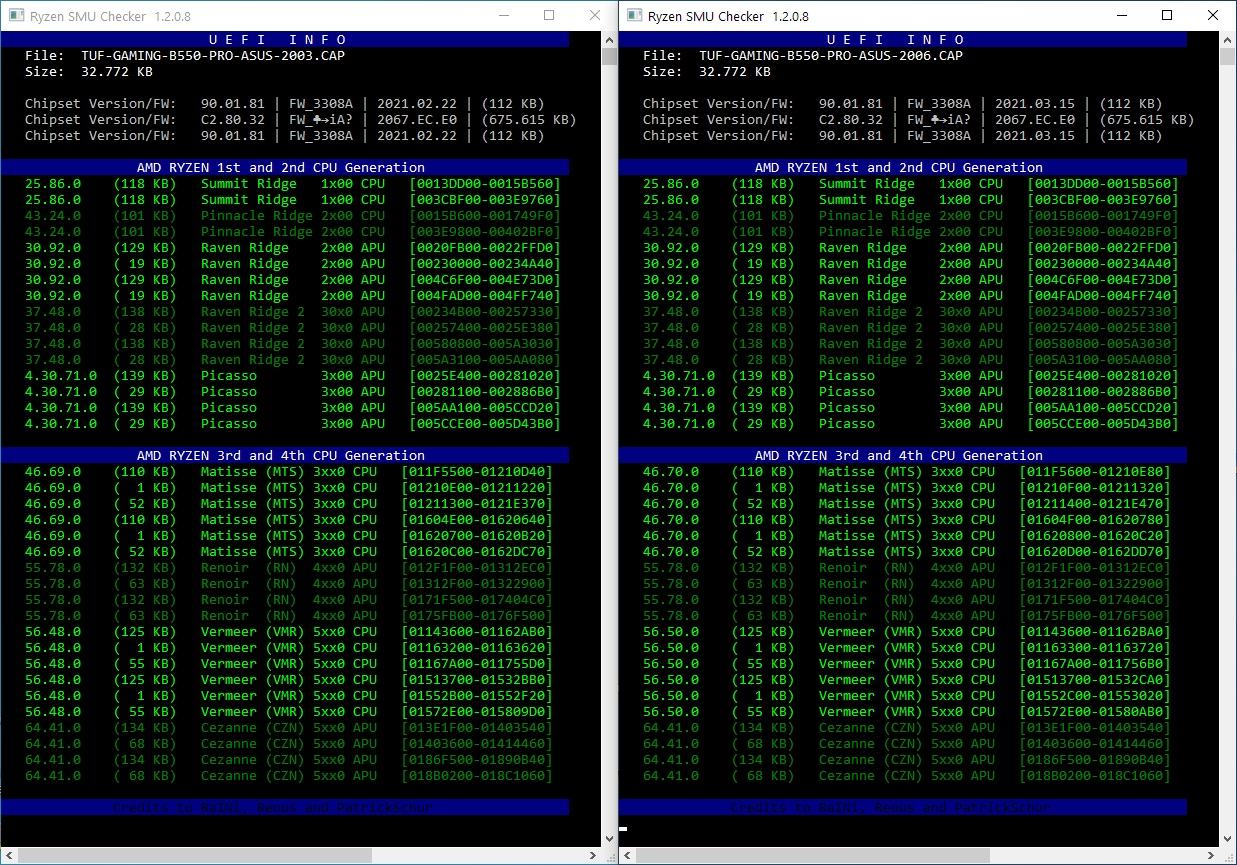
Task: Click '[004FAD00-004FF740]' Raven Ridge row, right window
Action: [1103, 296]
